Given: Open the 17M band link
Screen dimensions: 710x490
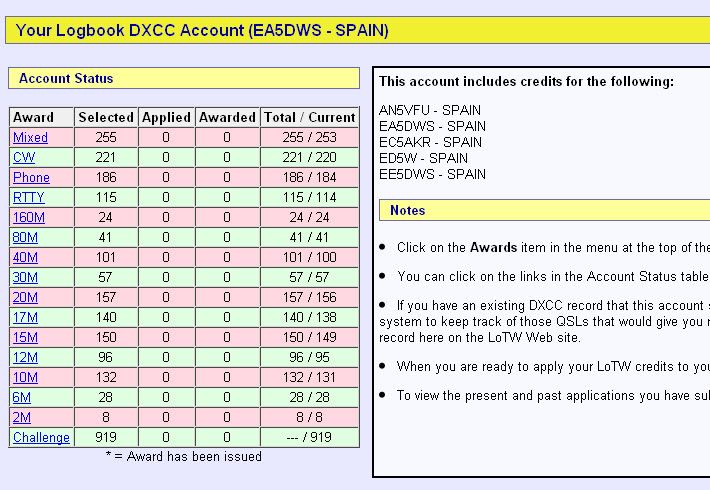Looking at the screenshot, I should click(x=25, y=317).
